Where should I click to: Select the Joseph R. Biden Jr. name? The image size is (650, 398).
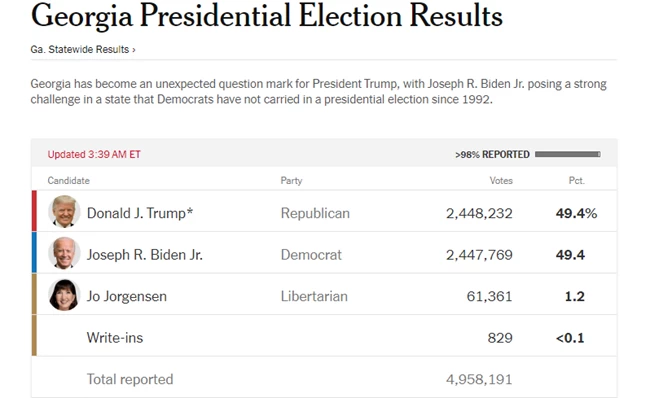click(x=145, y=255)
